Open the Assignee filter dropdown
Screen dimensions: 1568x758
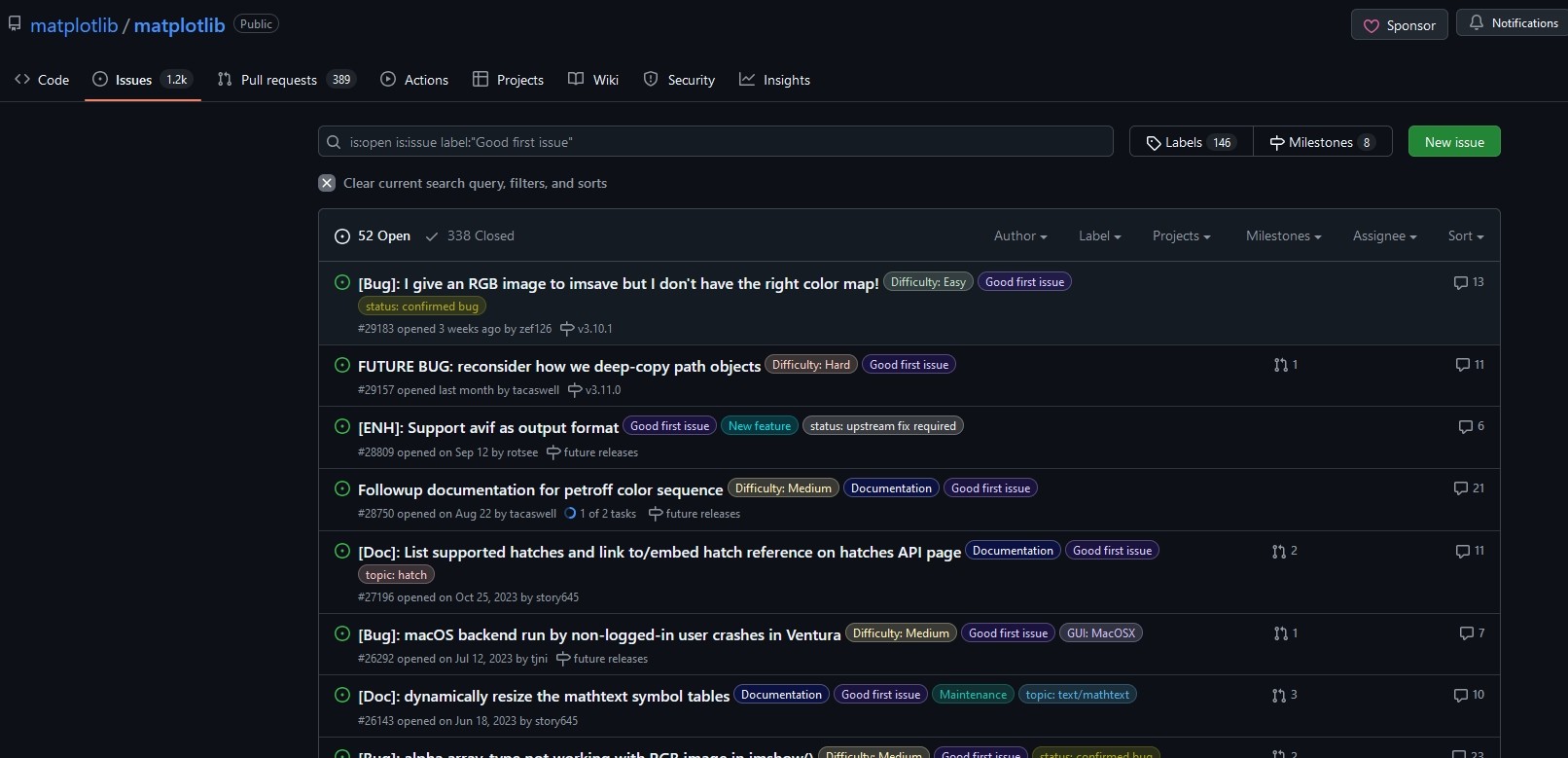(1385, 235)
